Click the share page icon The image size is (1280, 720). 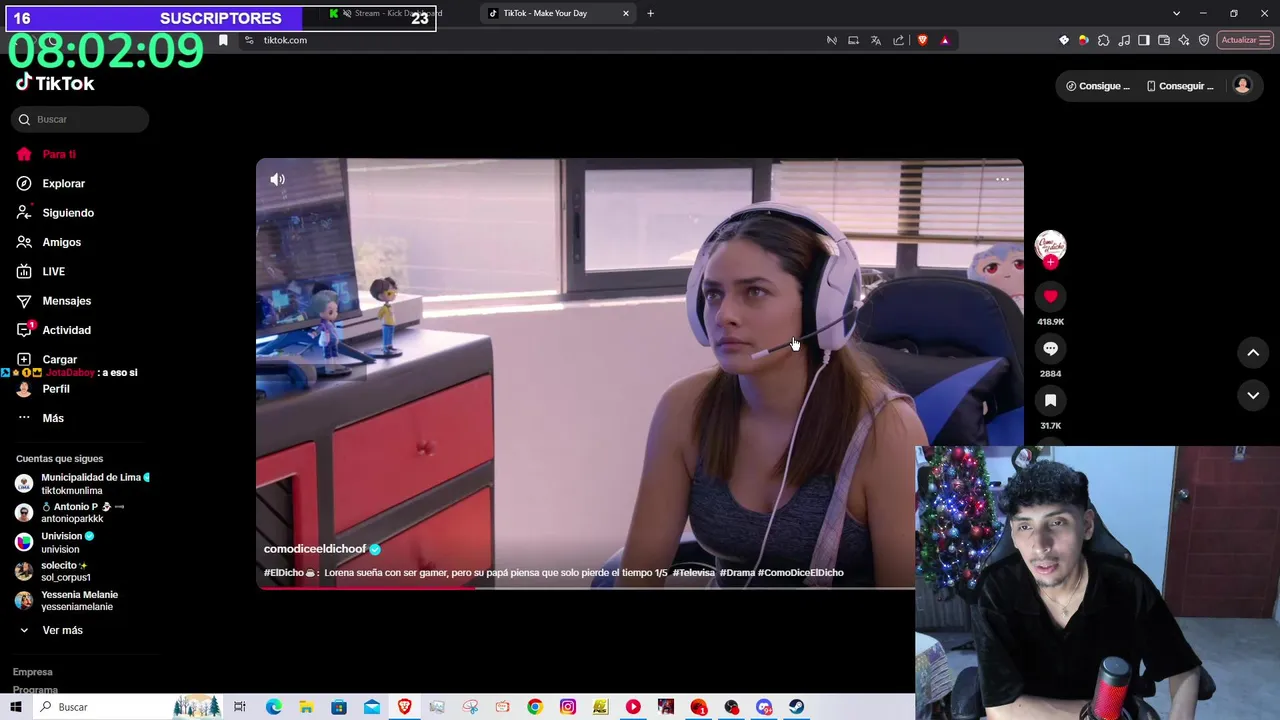tap(898, 40)
